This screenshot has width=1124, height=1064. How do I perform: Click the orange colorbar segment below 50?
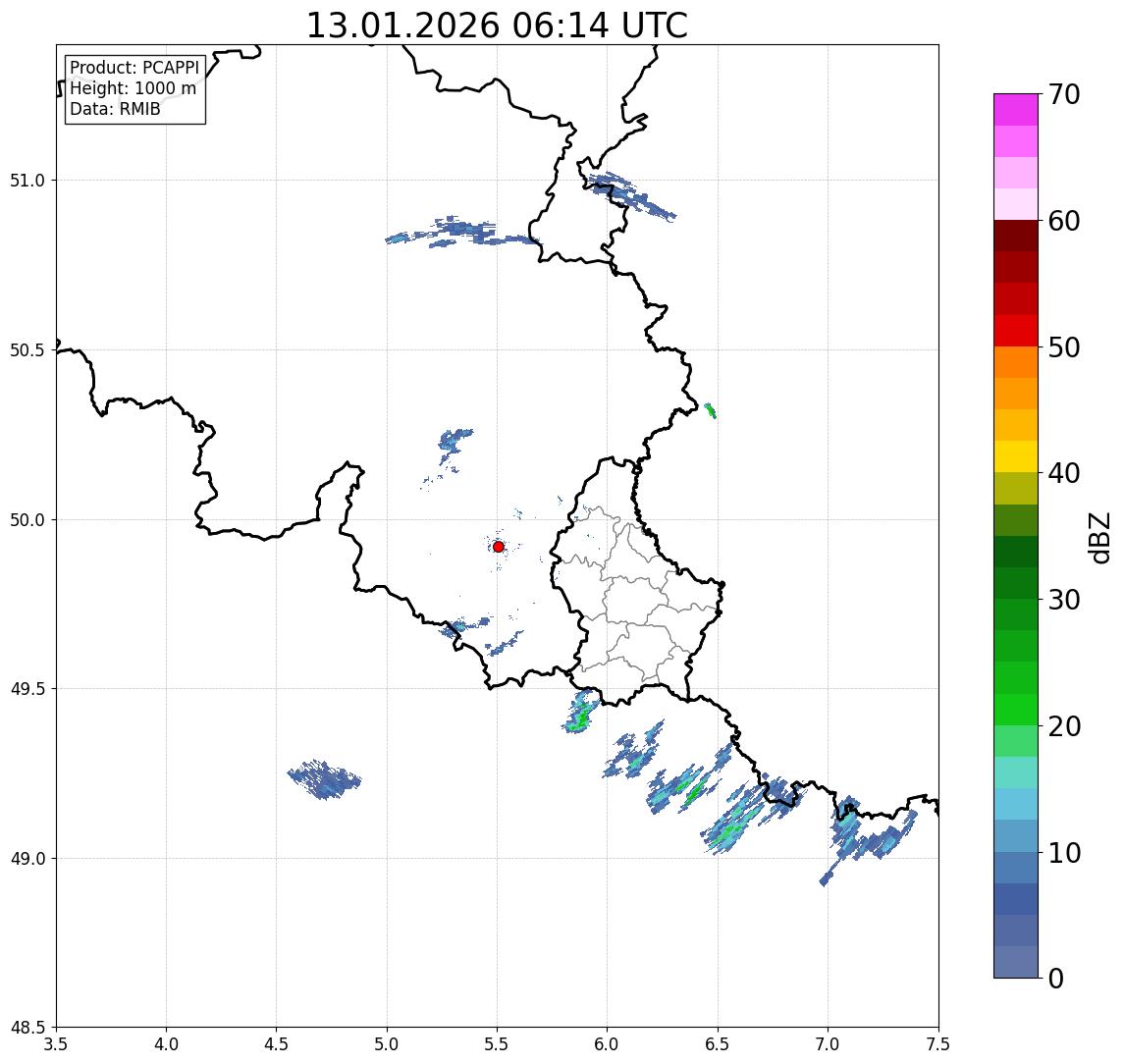point(1016,362)
